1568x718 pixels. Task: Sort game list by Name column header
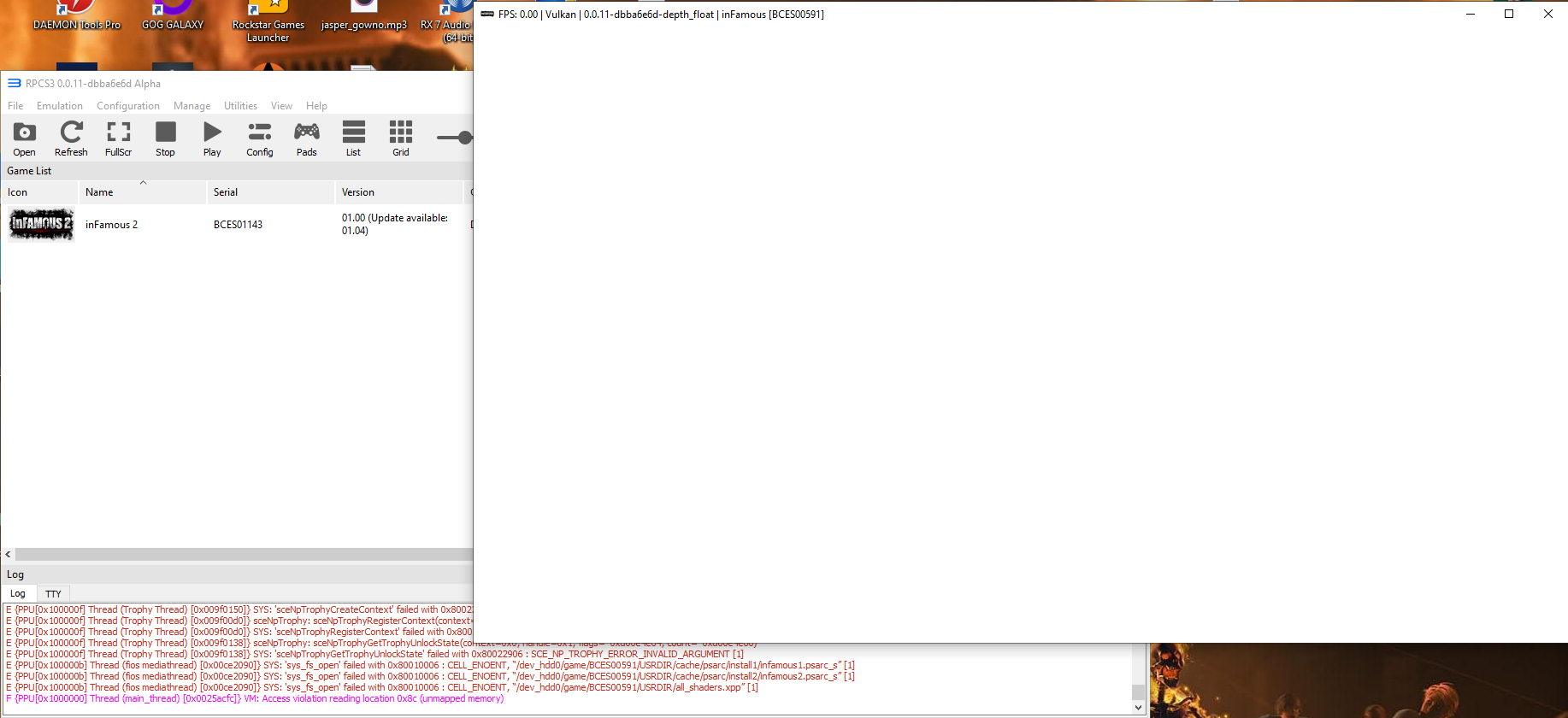pos(143,192)
